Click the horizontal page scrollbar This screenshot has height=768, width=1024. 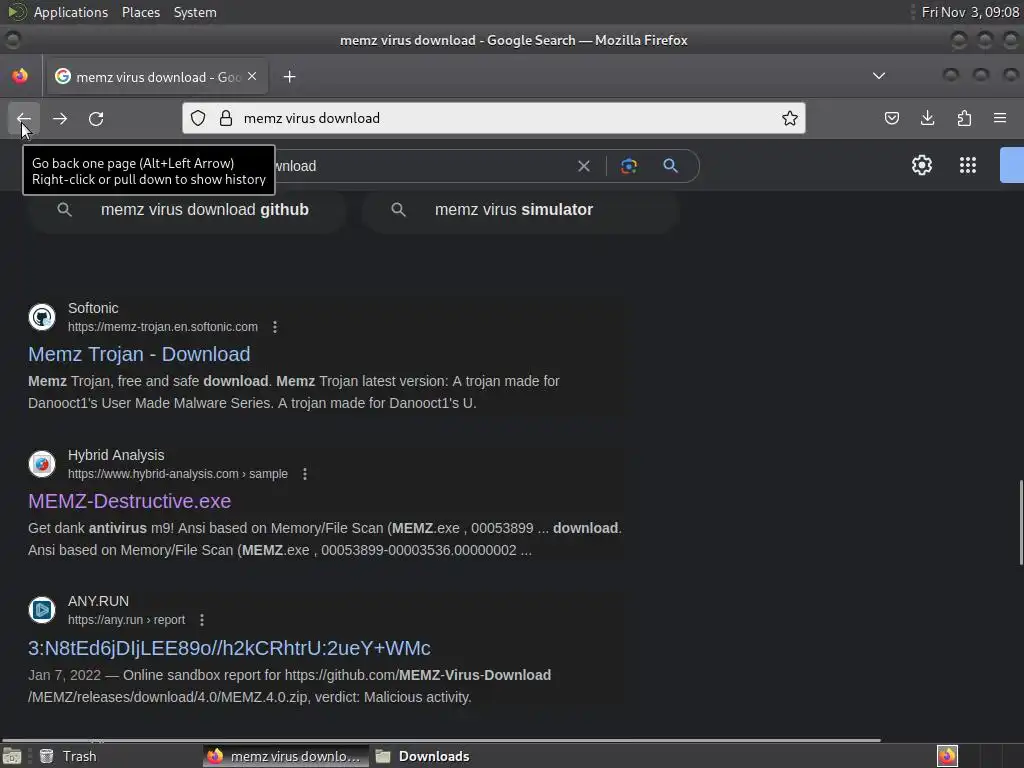tap(441, 741)
